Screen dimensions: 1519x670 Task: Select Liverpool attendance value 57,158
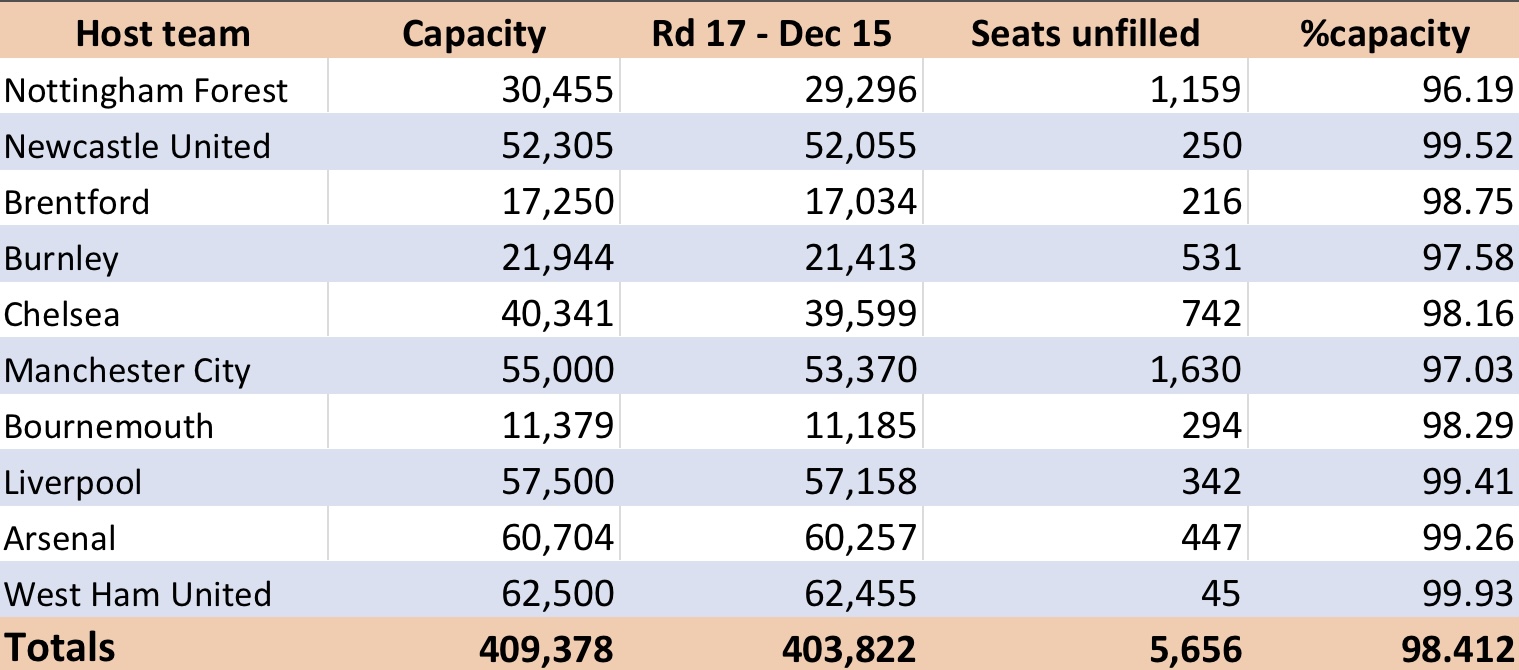point(860,482)
